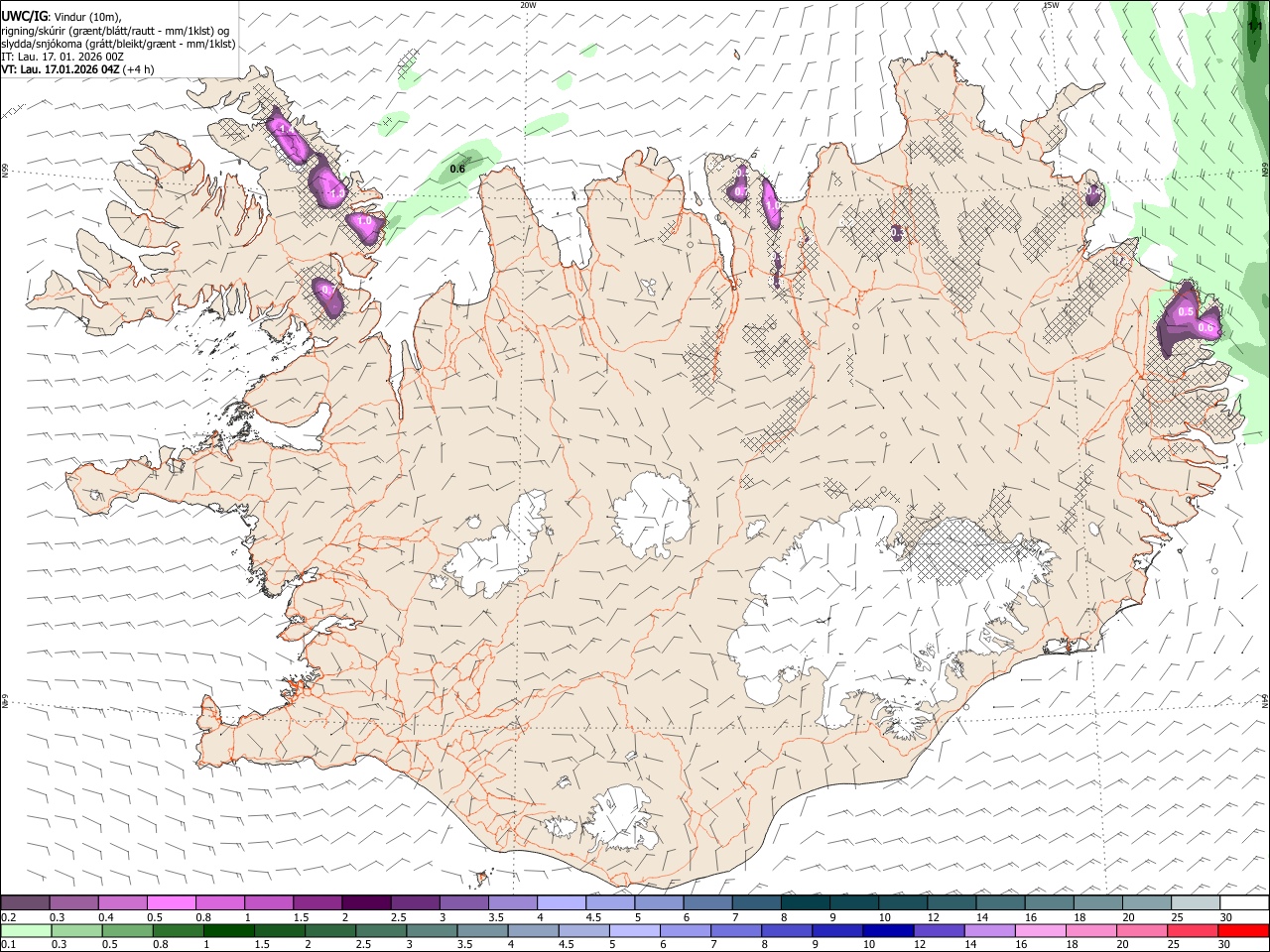Click the 'slydda/snjókoma' legend description line
1270x952 pixels.
[x=118, y=44]
